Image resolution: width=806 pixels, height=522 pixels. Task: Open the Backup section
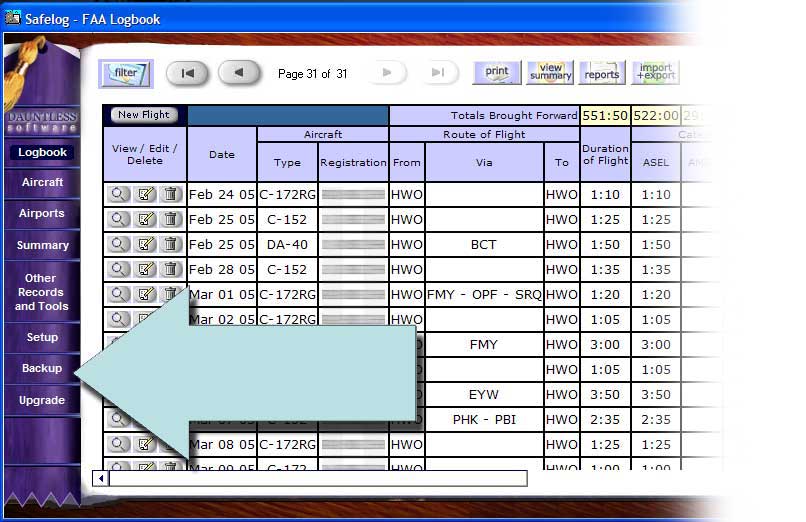point(42,368)
